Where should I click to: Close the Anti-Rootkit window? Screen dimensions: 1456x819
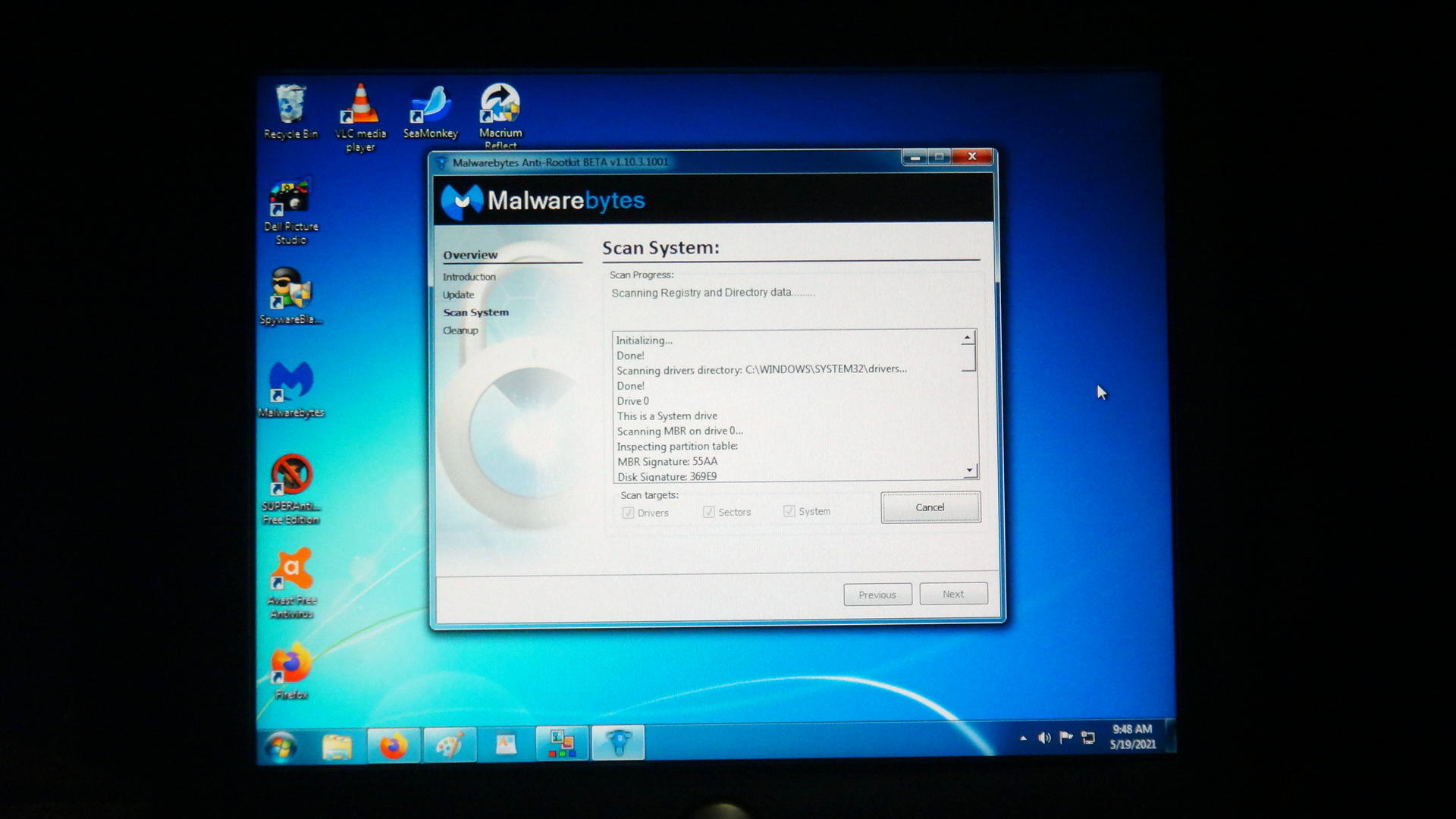pos(971,156)
